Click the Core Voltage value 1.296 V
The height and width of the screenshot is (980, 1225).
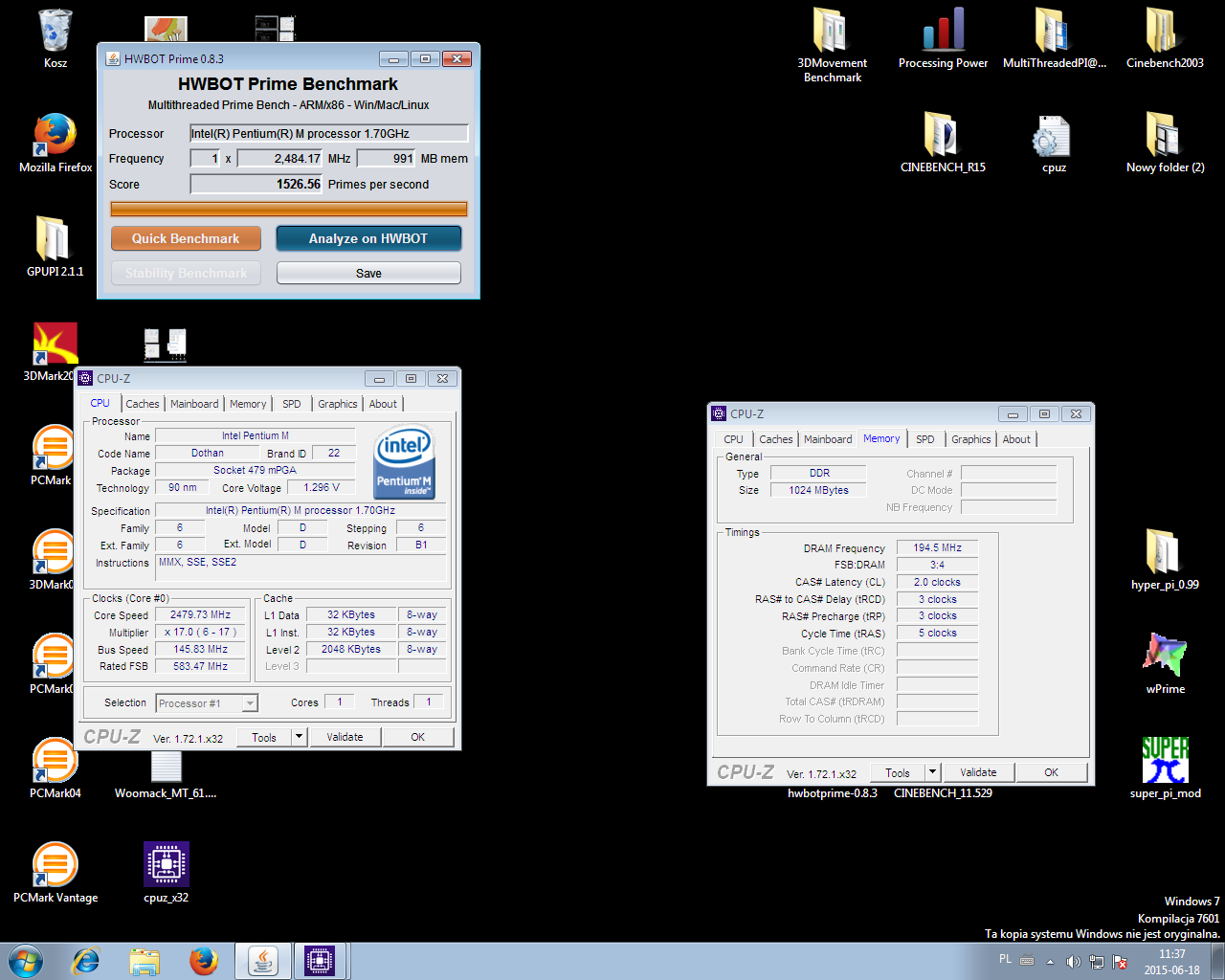(322, 488)
